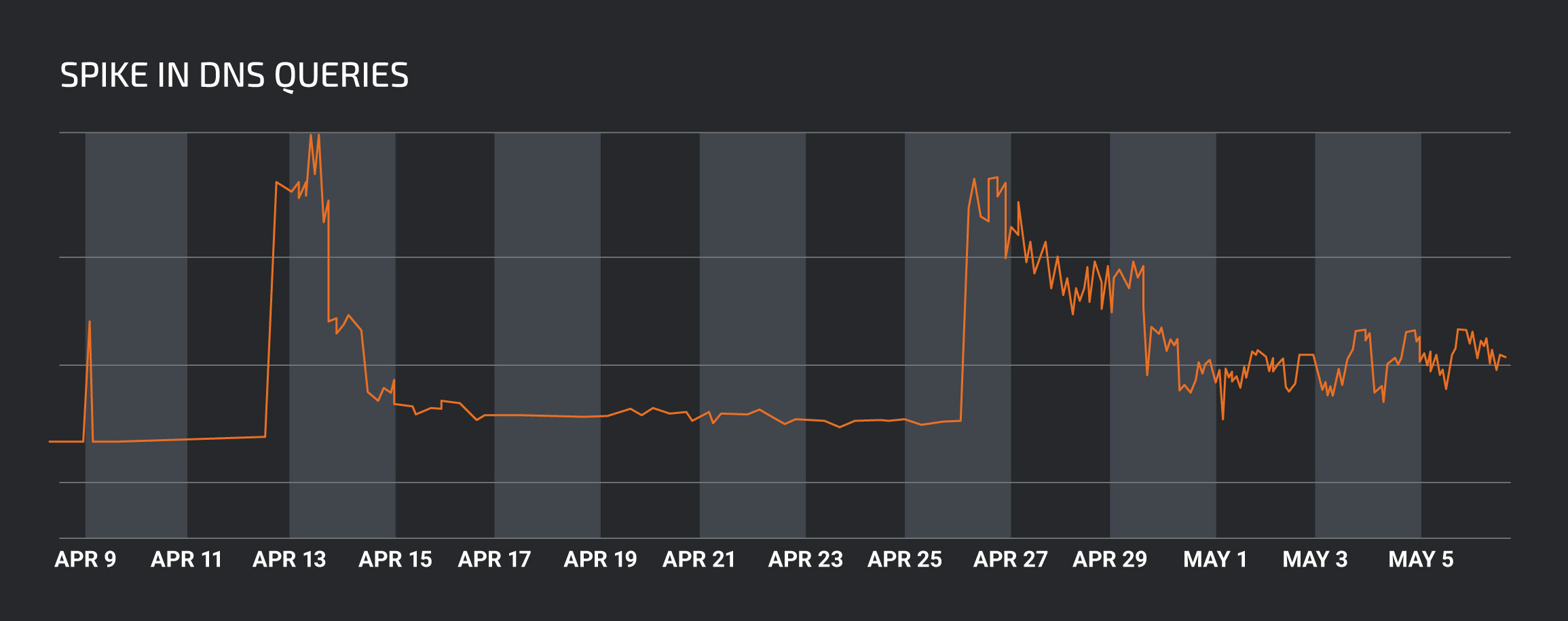Choose the APR 17 date label
This screenshot has width=1568, height=621.
pos(494,559)
